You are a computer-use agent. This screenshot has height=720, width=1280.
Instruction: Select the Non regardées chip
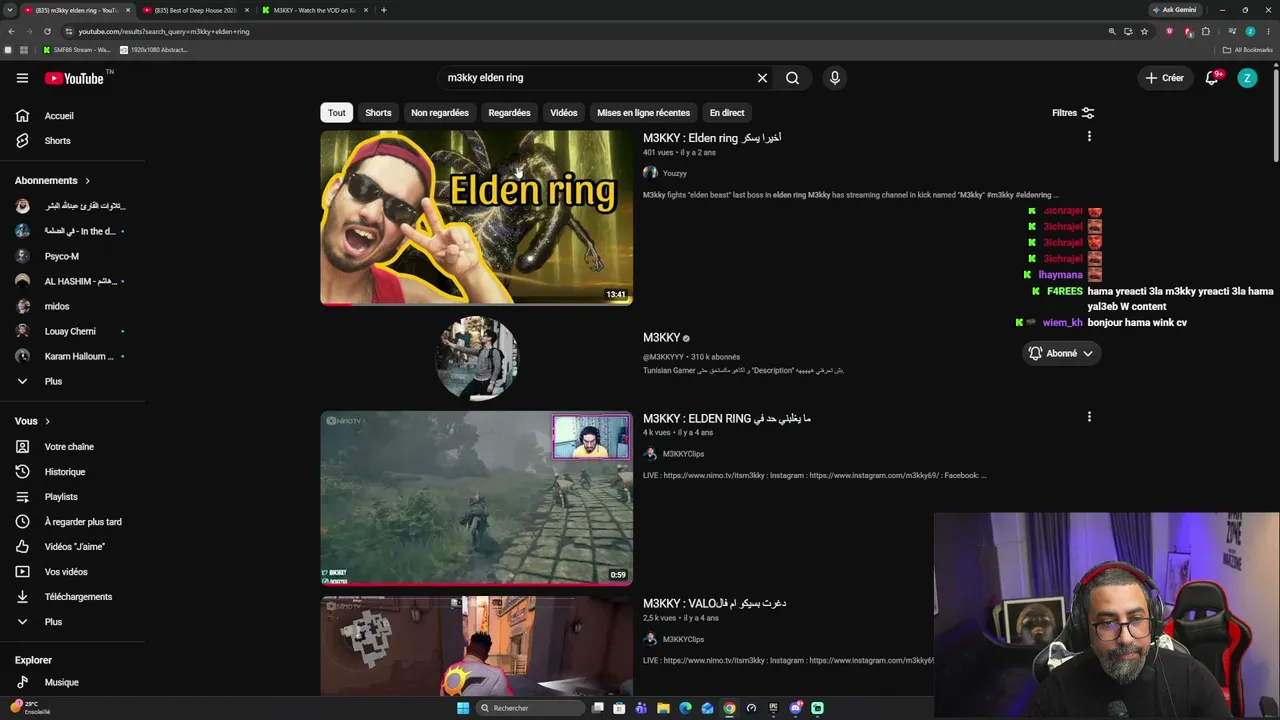pos(440,113)
